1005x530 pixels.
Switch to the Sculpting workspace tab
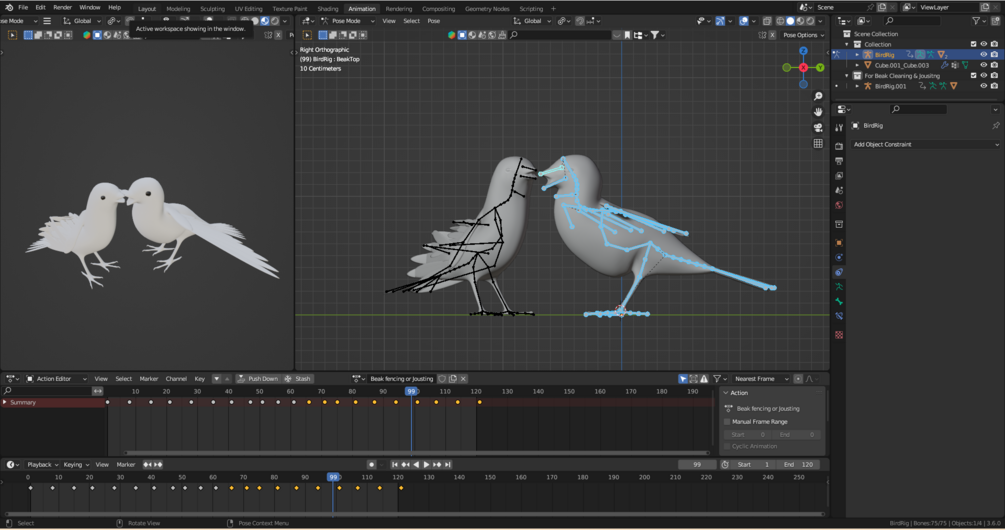point(212,8)
